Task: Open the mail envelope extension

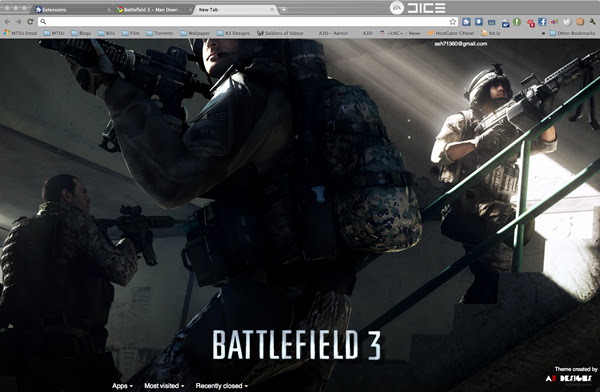Action: click(x=491, y=22)
